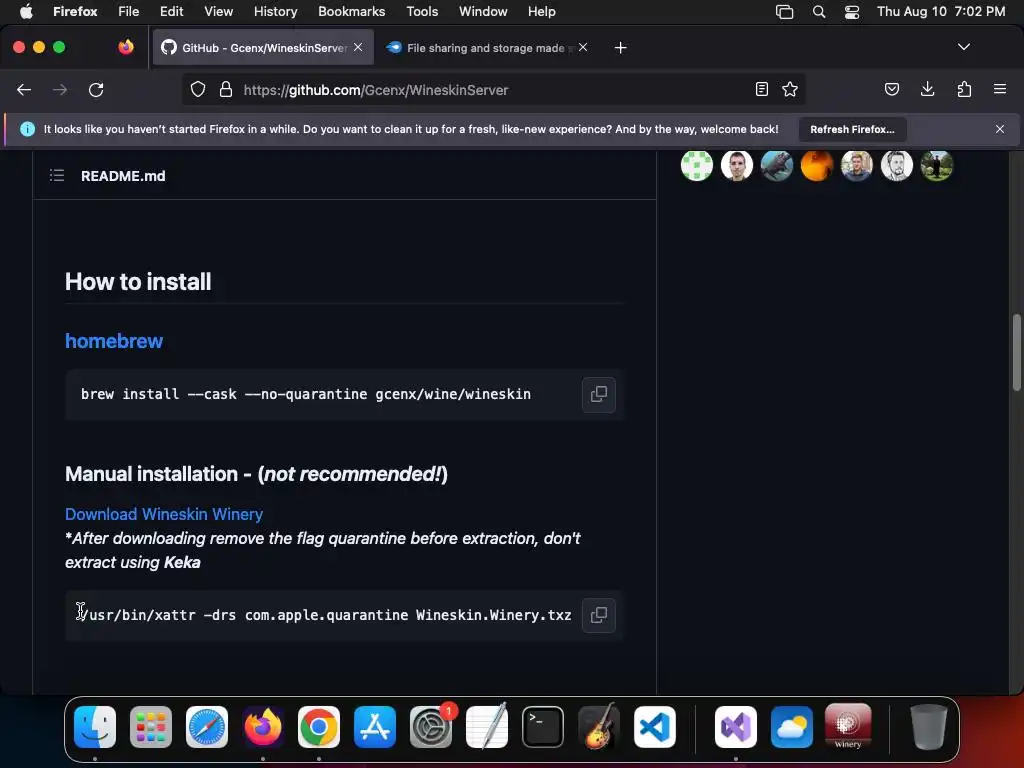Open Terminal from the Dock

tap(543, 727)
